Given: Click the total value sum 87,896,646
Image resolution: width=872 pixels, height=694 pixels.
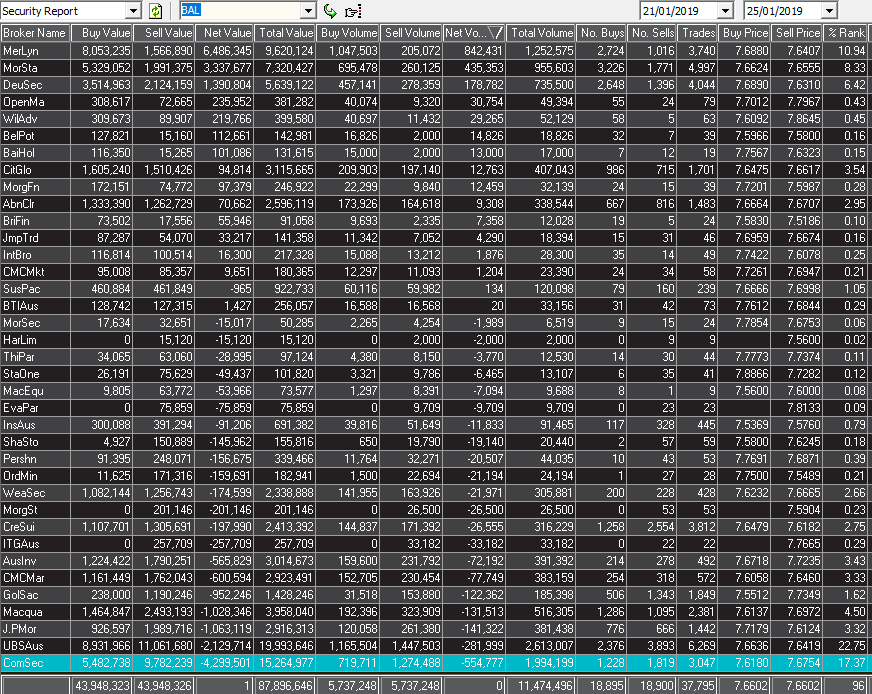Looking at the screenshot, I should click(286, 686).
